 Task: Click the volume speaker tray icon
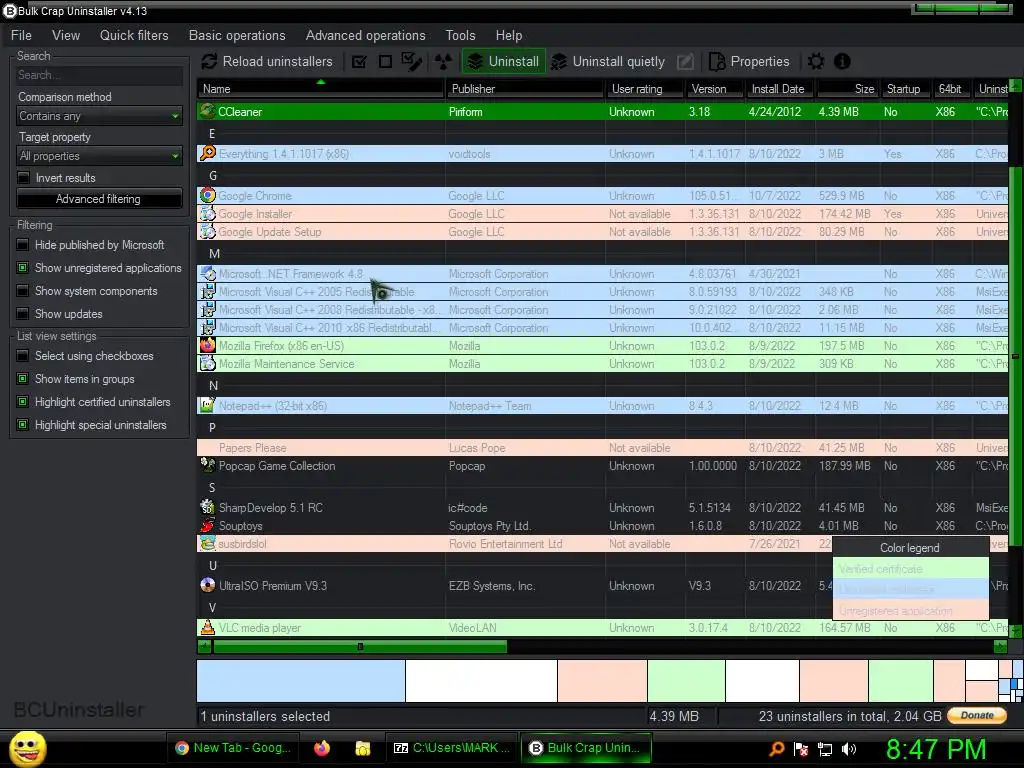tap(849, 749)
